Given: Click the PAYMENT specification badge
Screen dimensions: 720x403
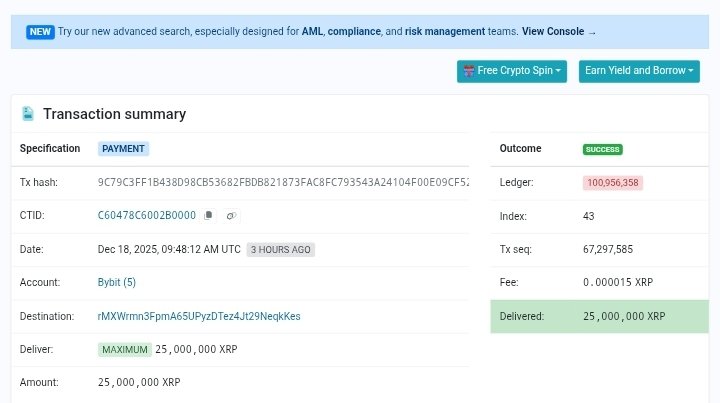Looking at the screenshot, I should 123,149.
